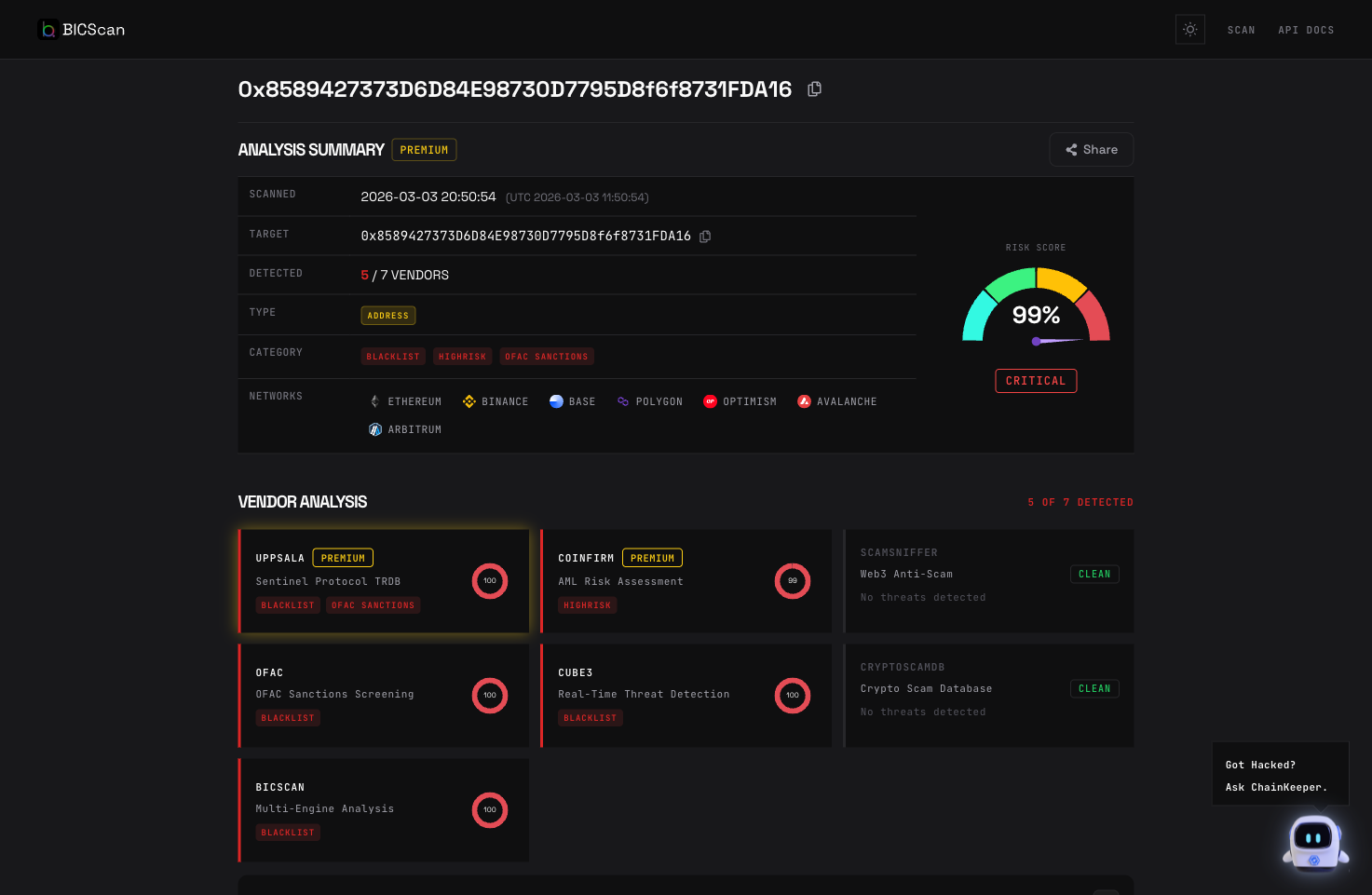Select the Binance network icon
1372x895 pixels.
(x=469, y=400)
